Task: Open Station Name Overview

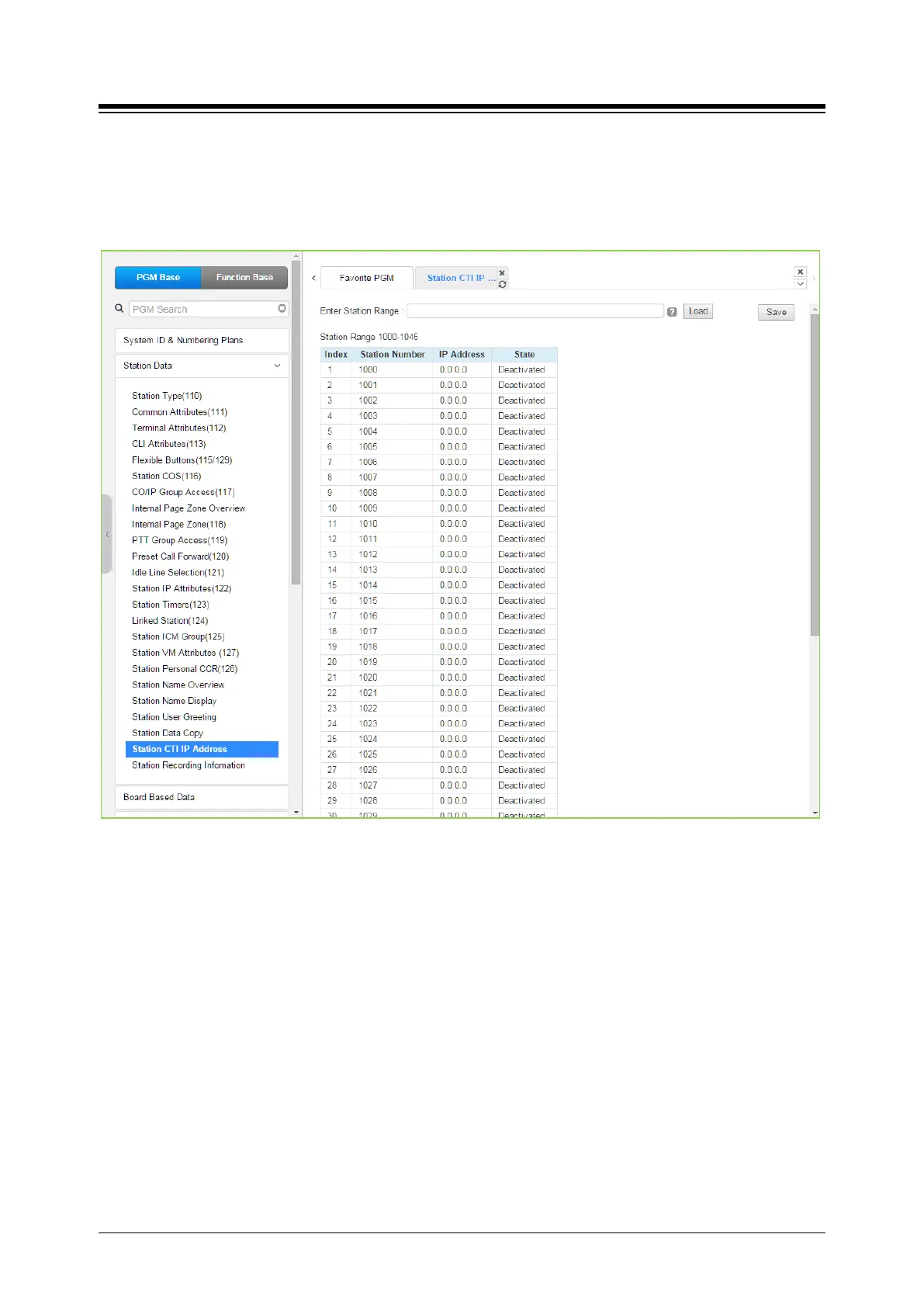Action: (178, 685)
